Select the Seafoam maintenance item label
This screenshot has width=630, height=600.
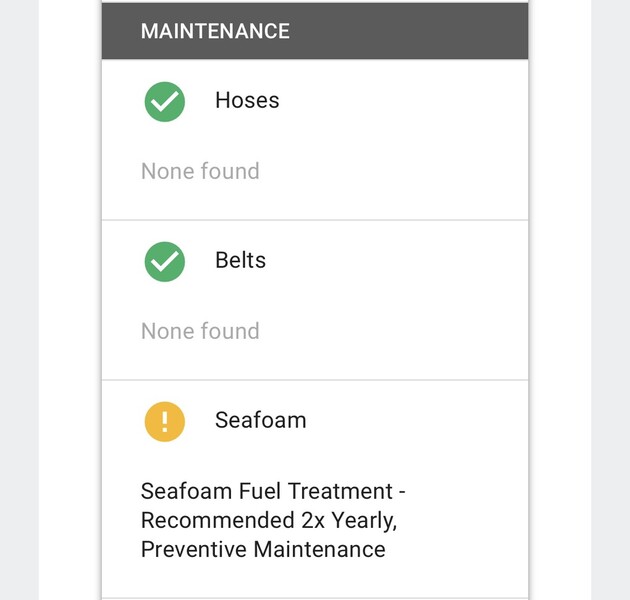(260, 421)
